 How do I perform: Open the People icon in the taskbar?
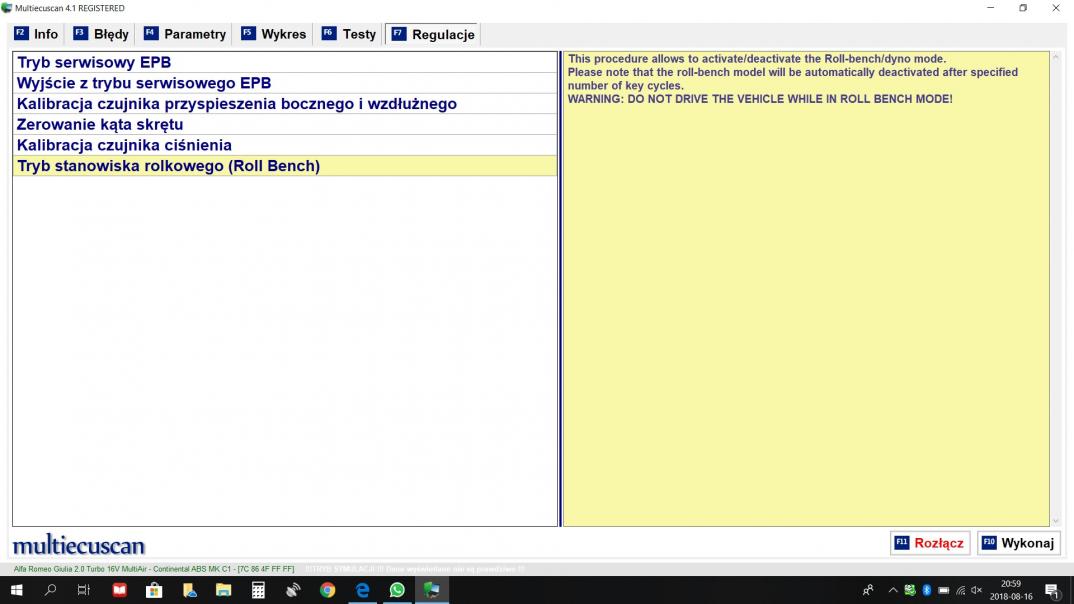click(x=868, y=590)
